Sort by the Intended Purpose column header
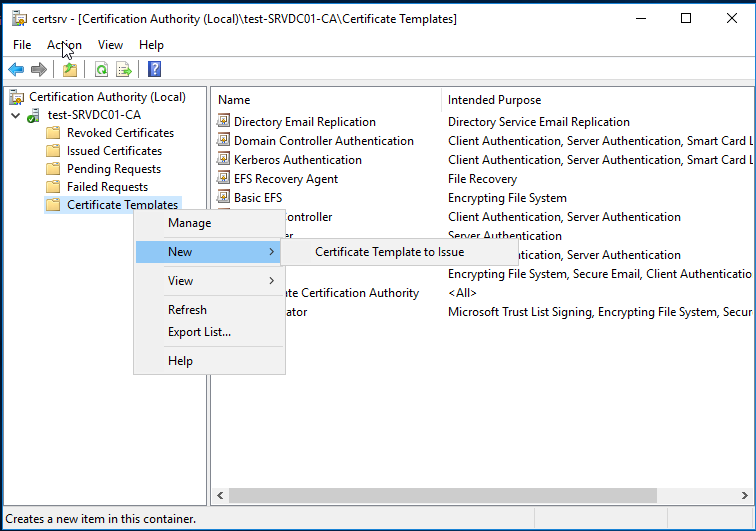 pos(598,100)
